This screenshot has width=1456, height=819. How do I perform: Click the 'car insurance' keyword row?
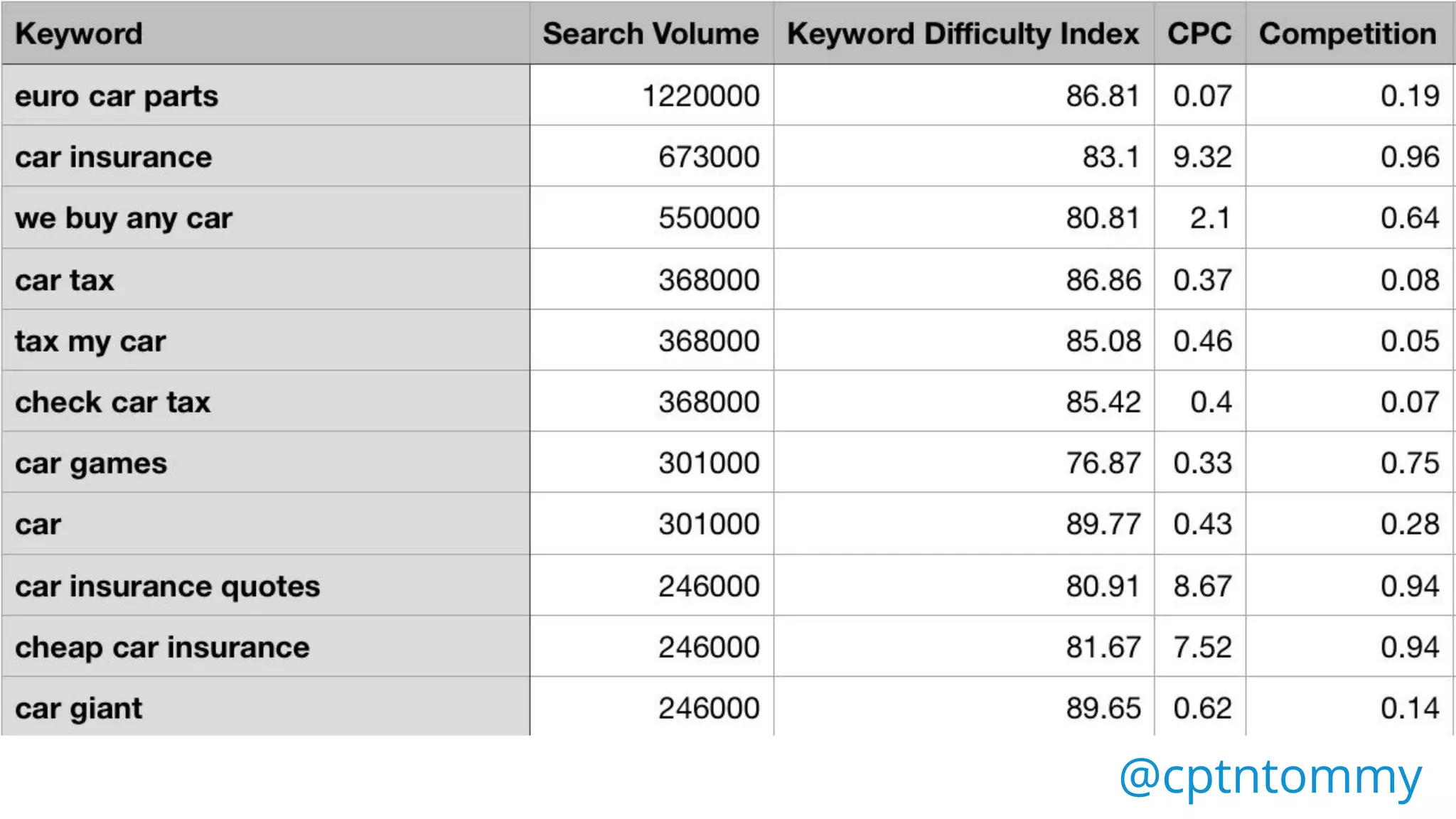[x=114, y=157]
